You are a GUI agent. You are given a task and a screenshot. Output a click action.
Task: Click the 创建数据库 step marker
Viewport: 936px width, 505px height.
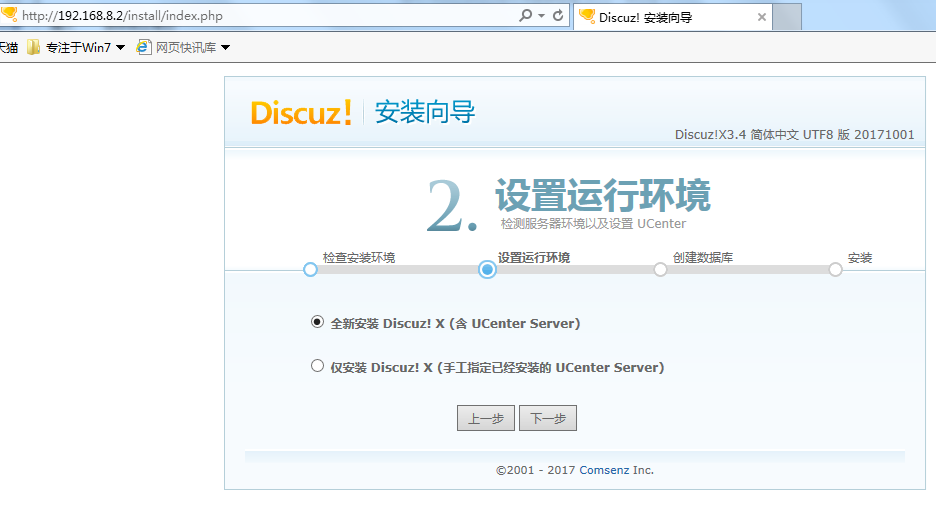pos(660,269)
